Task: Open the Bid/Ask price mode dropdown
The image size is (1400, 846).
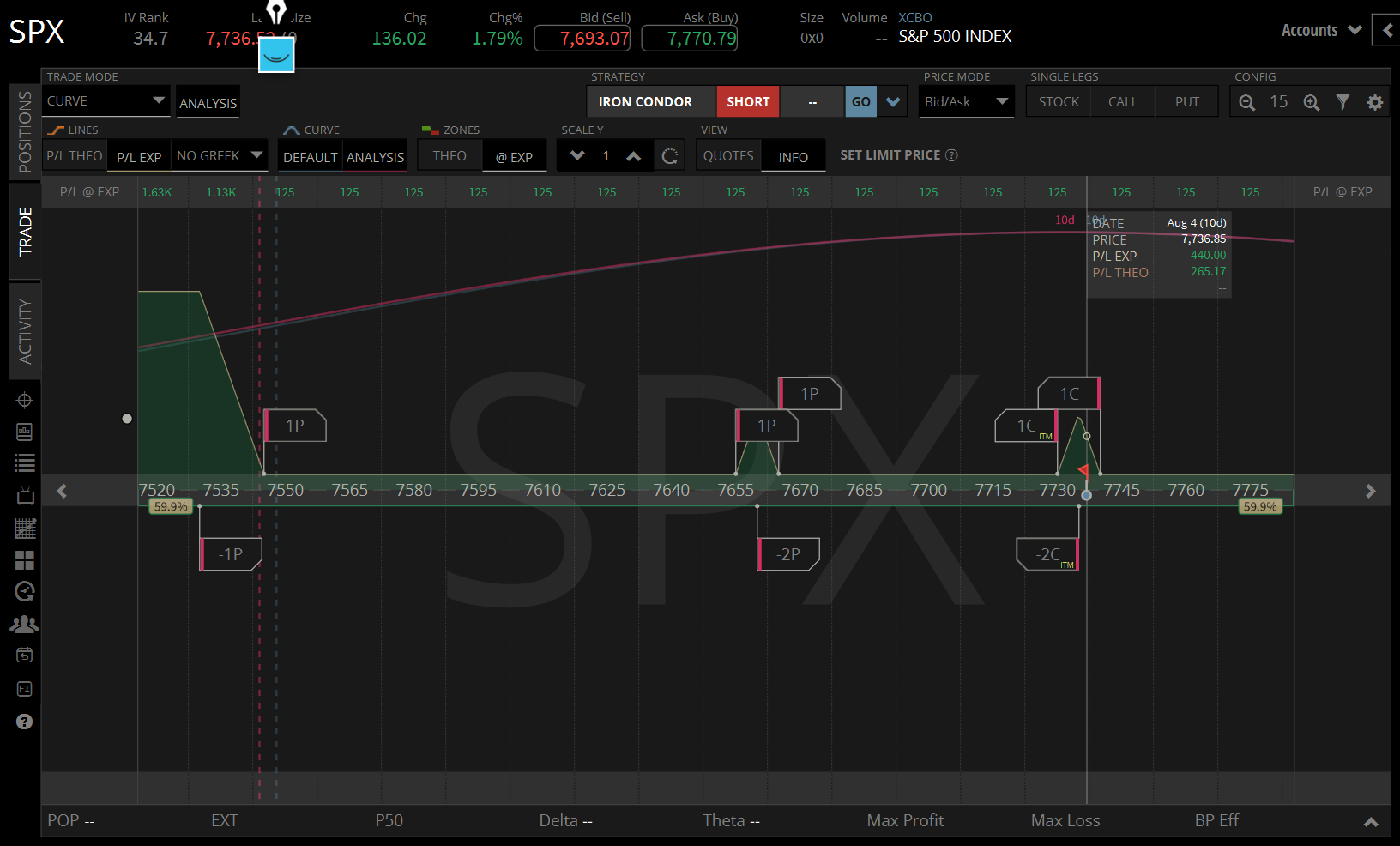Action: click(x=967, y=101)
